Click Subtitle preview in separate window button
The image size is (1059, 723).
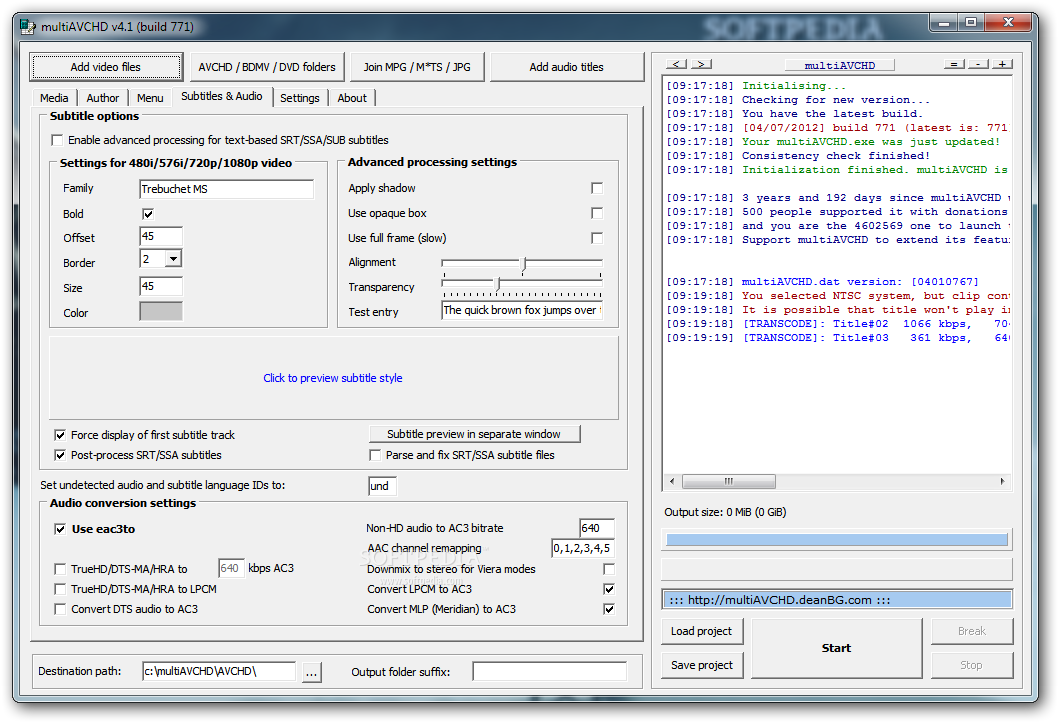pos(474,434)
